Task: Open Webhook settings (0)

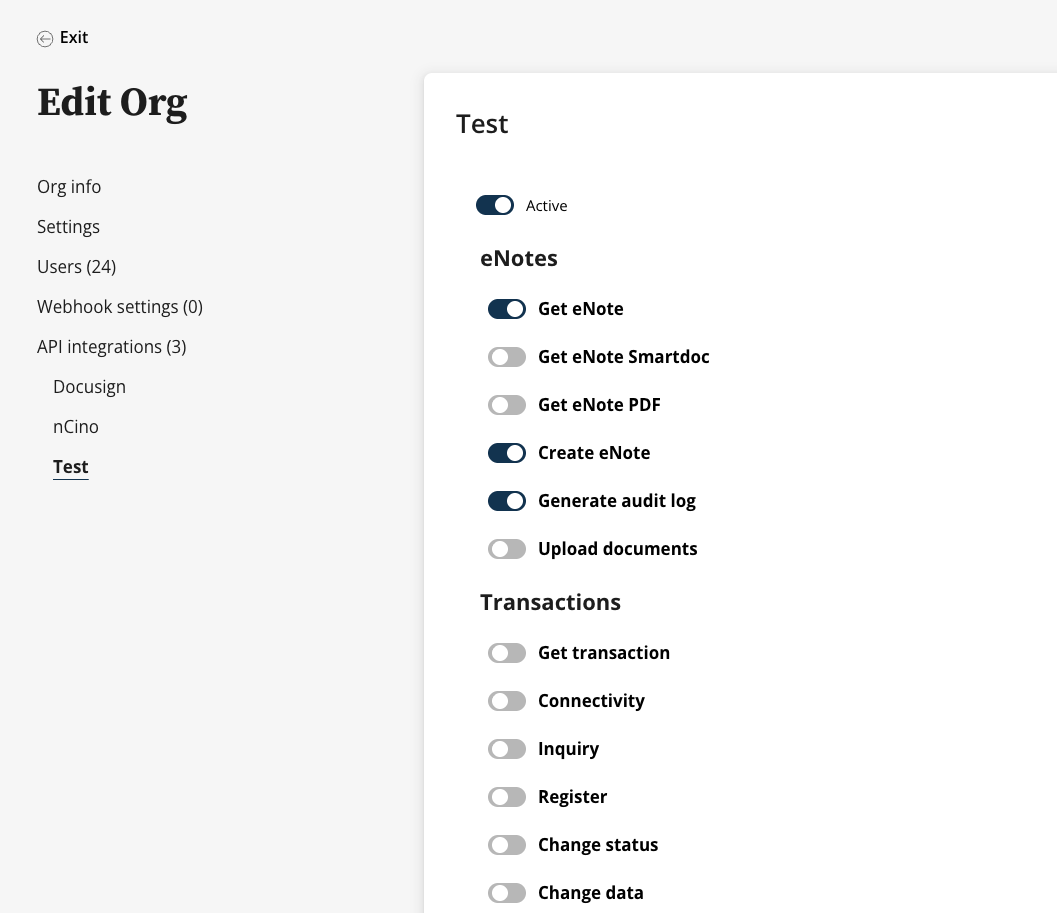Action: click(x=120, y=307)
